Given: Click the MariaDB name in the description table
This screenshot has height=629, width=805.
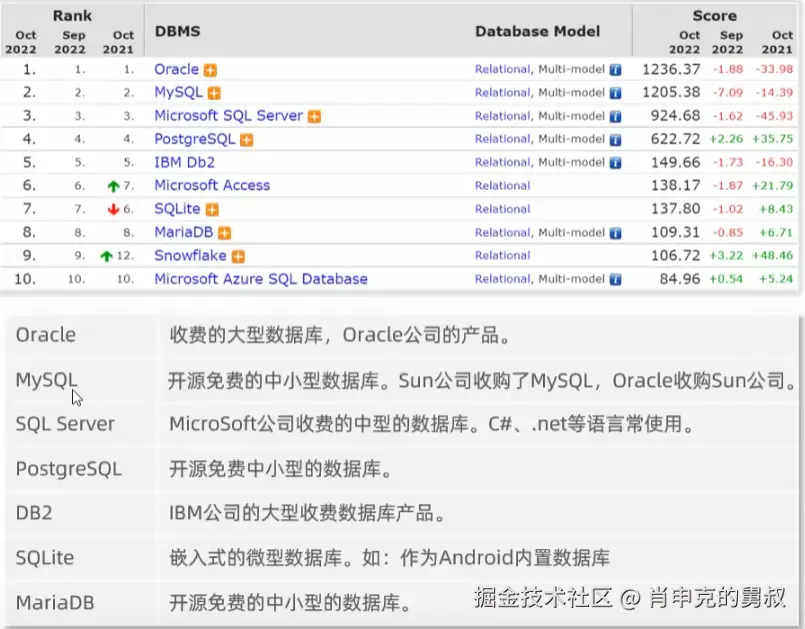Looking at the screenshot, I should 55,602.
